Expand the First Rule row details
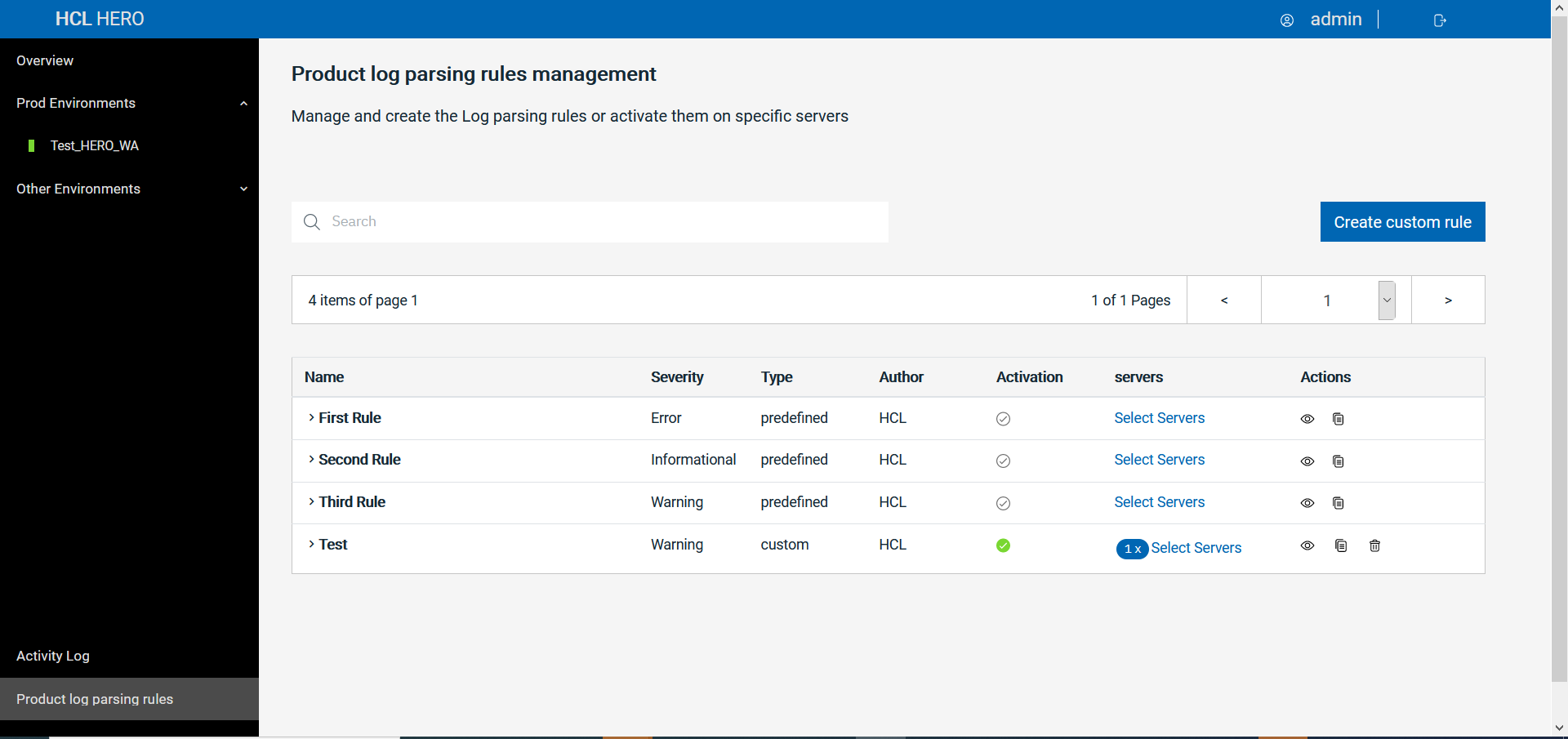 pyautogui.click(x=310, y=418)
